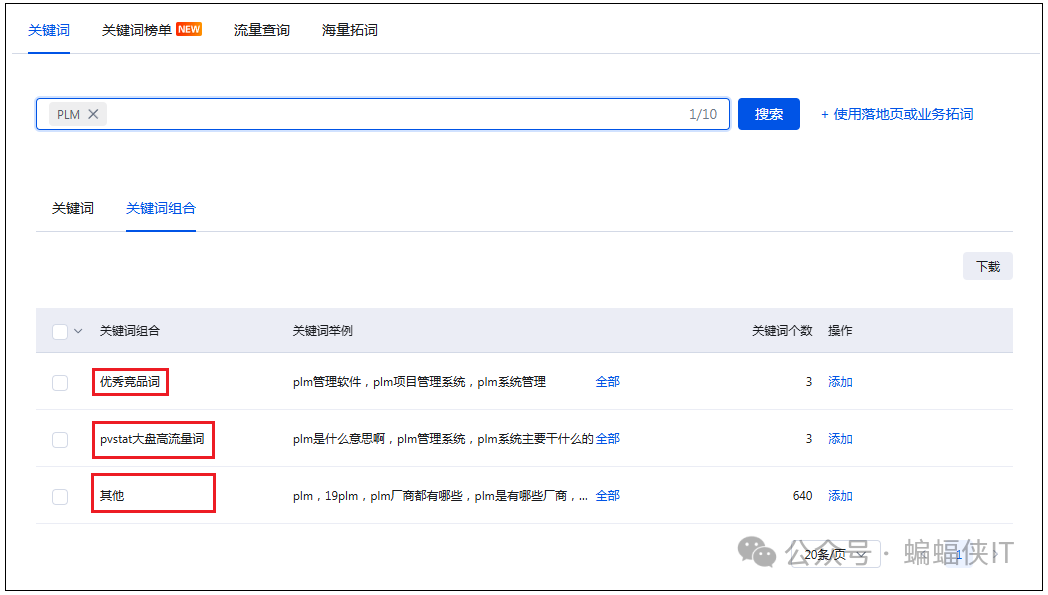Select the 关键词 sub-tab below search
This screenshot has width=1048, height=595.
(73, 208)
